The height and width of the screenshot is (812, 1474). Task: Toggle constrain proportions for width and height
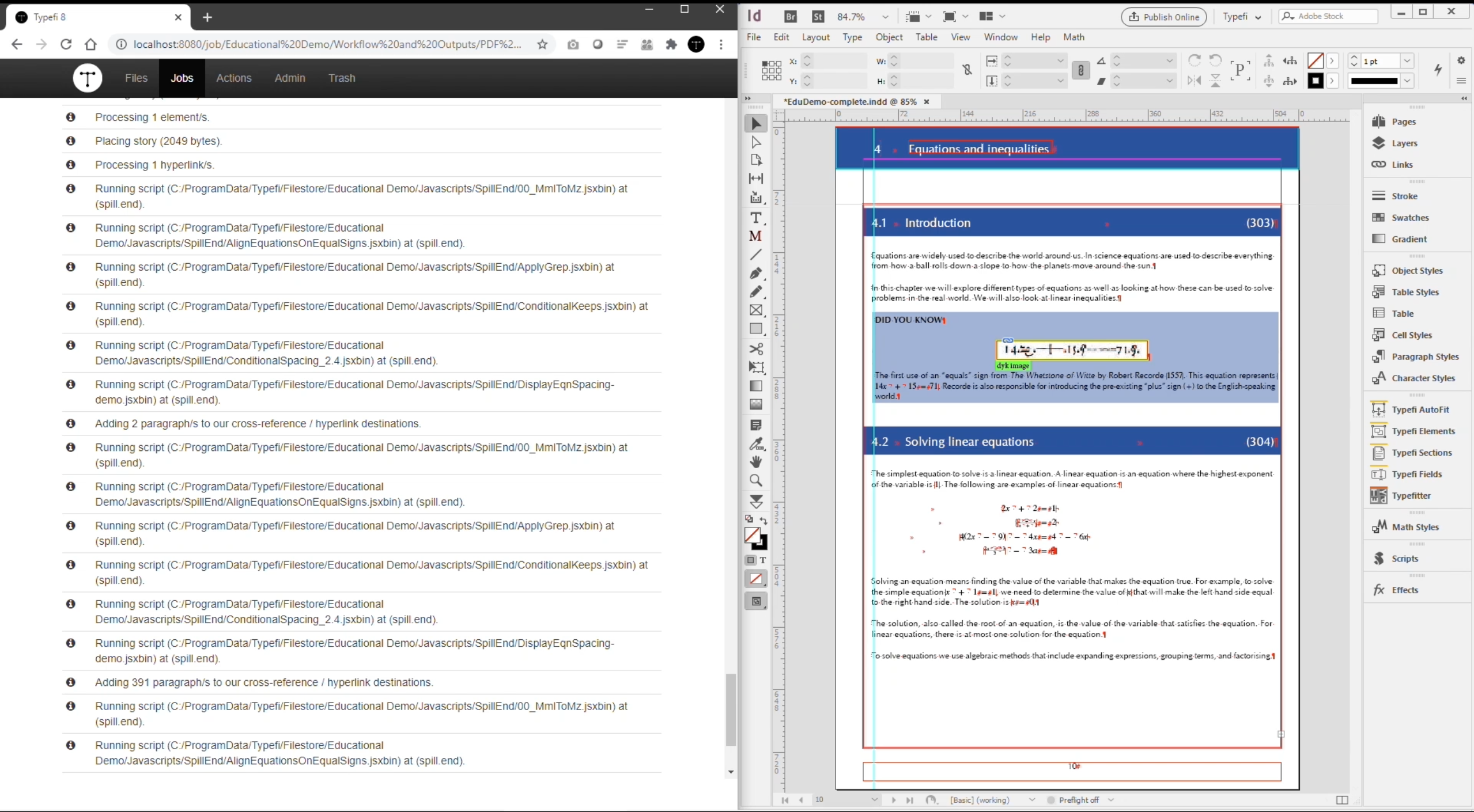point(967,70)
